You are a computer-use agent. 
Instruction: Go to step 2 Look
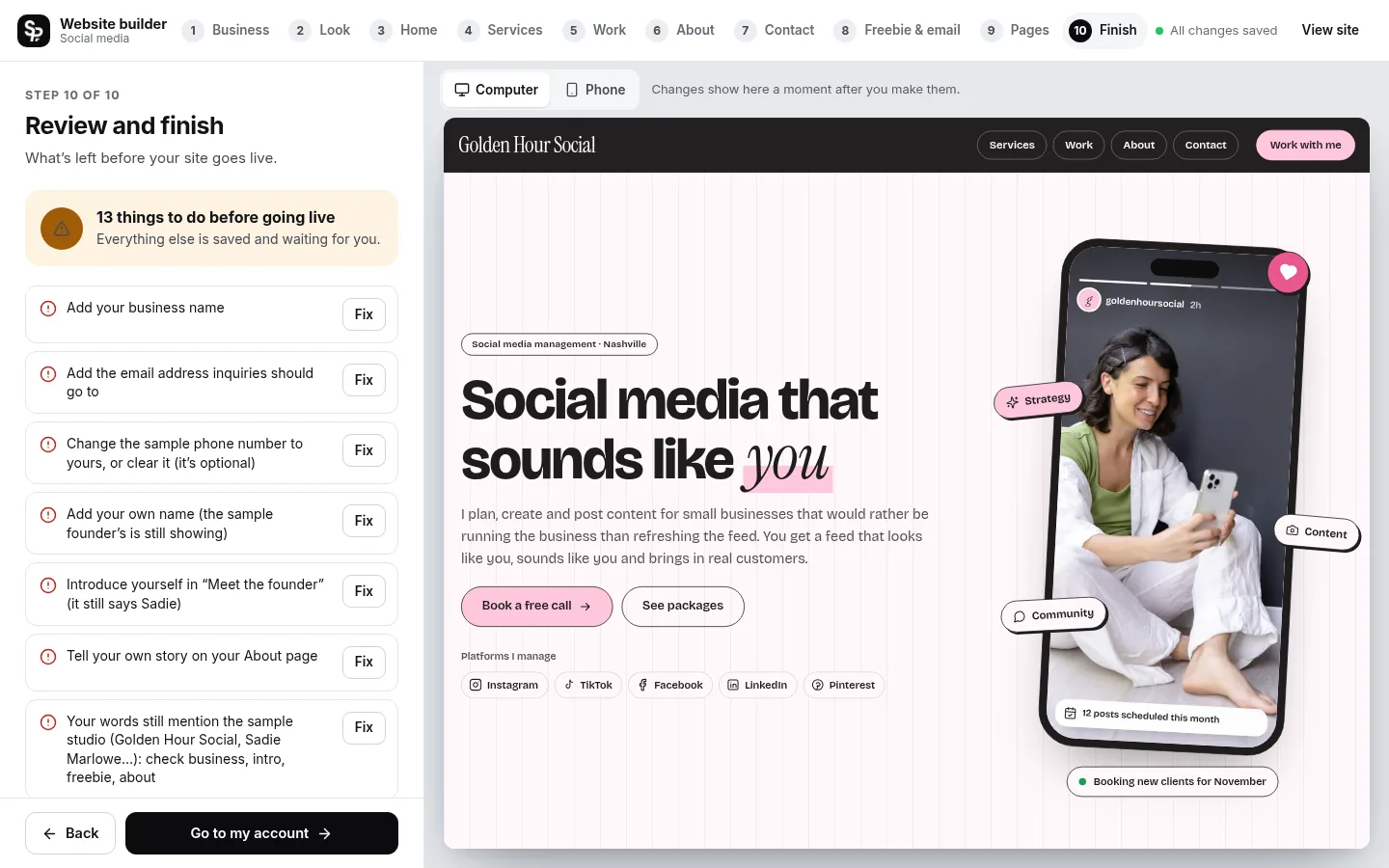(x=320, y=31)
